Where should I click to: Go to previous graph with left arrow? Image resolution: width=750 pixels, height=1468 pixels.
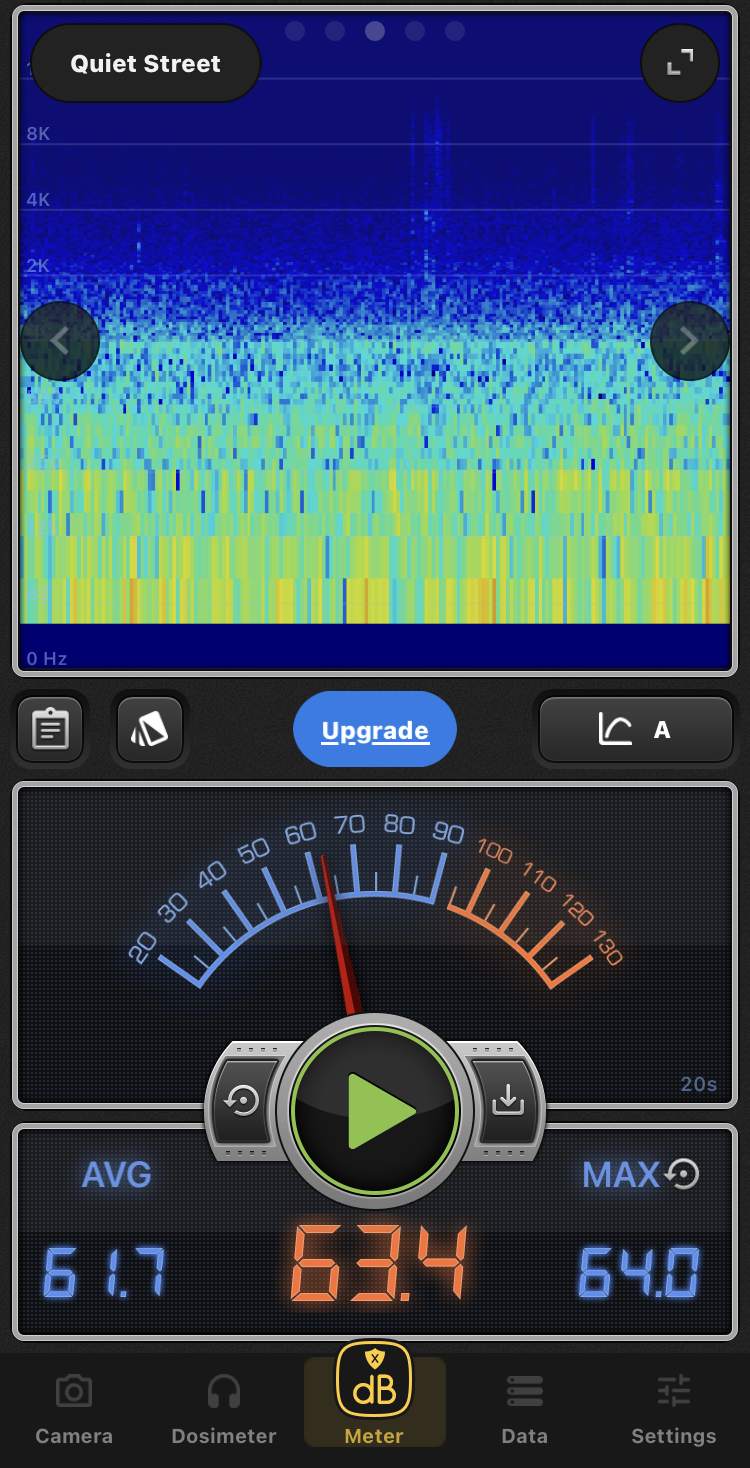60,341
